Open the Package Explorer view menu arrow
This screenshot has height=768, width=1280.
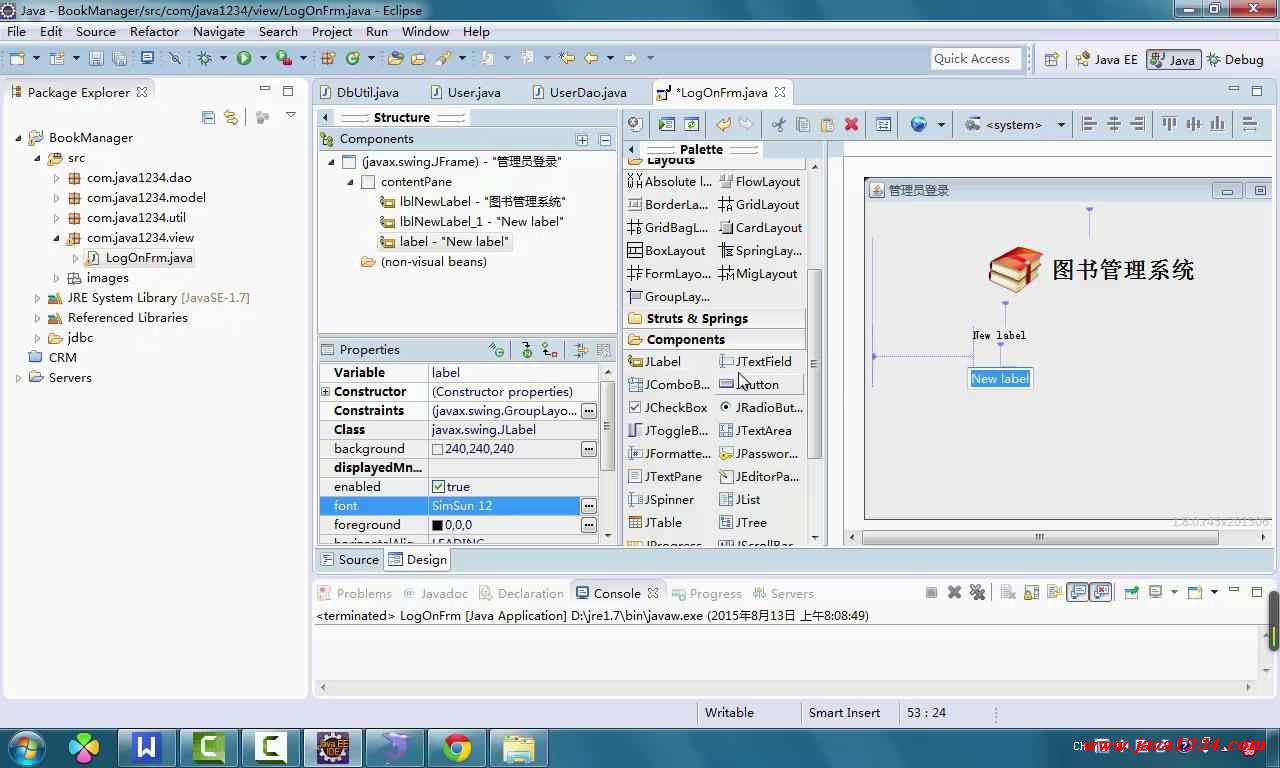(291, 115)
